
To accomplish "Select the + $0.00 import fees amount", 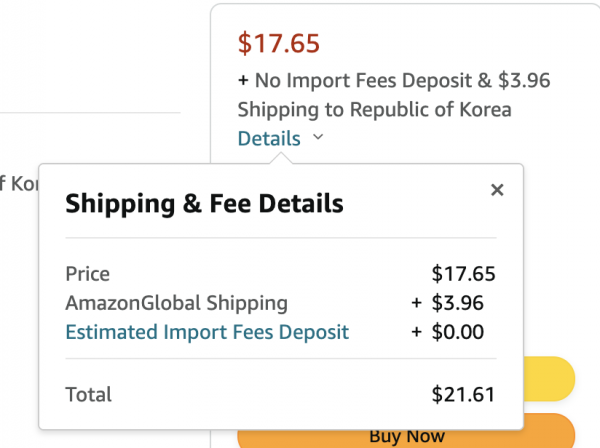I will tap(453, 332).
